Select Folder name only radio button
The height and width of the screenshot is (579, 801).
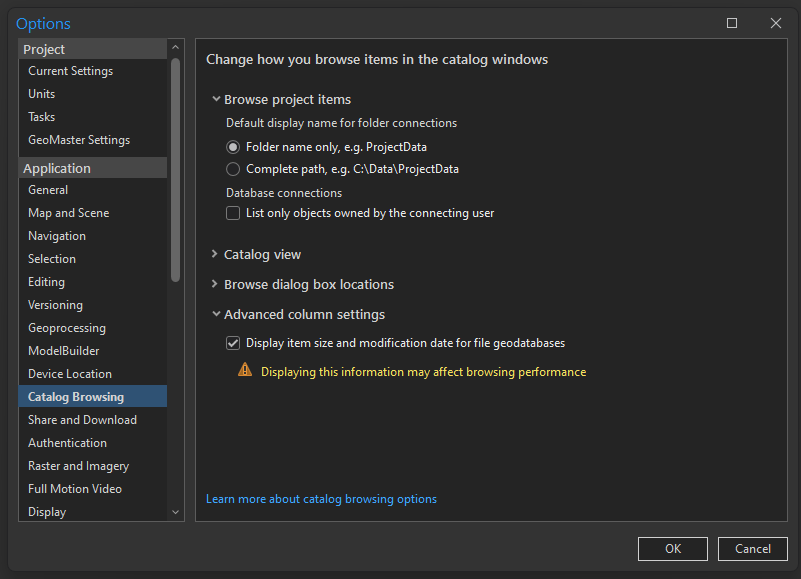pyautogui.click(x=233, y=147)
